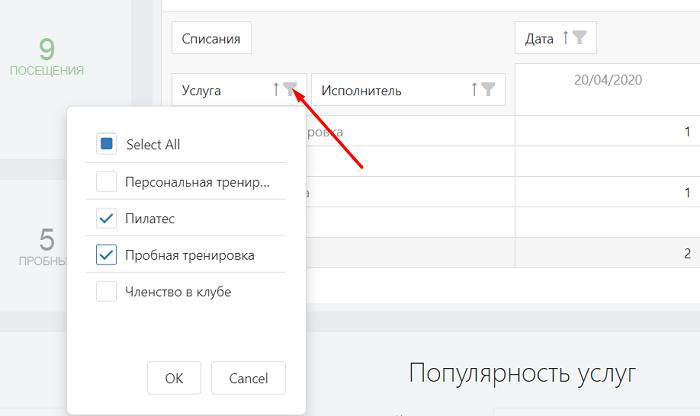Click the Популярность услуг heading
The image size is (700, 416).
(522, 373)
